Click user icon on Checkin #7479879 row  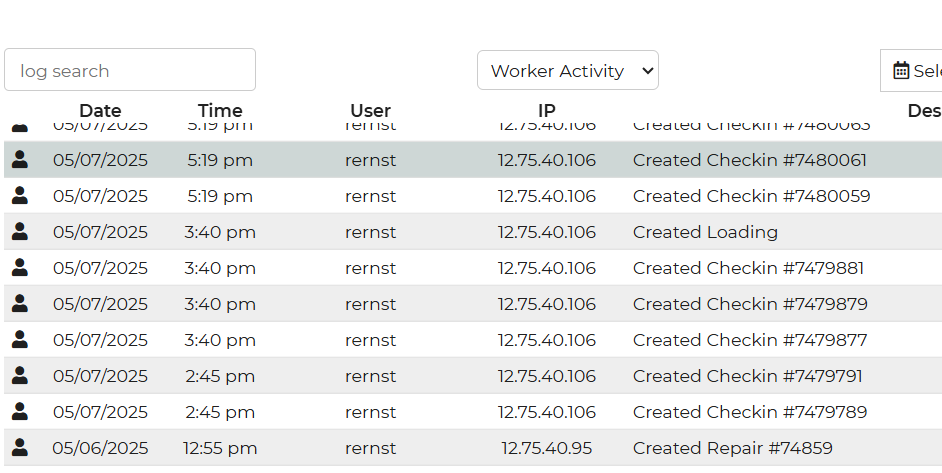pyautogui.click(x=19, y=303)
